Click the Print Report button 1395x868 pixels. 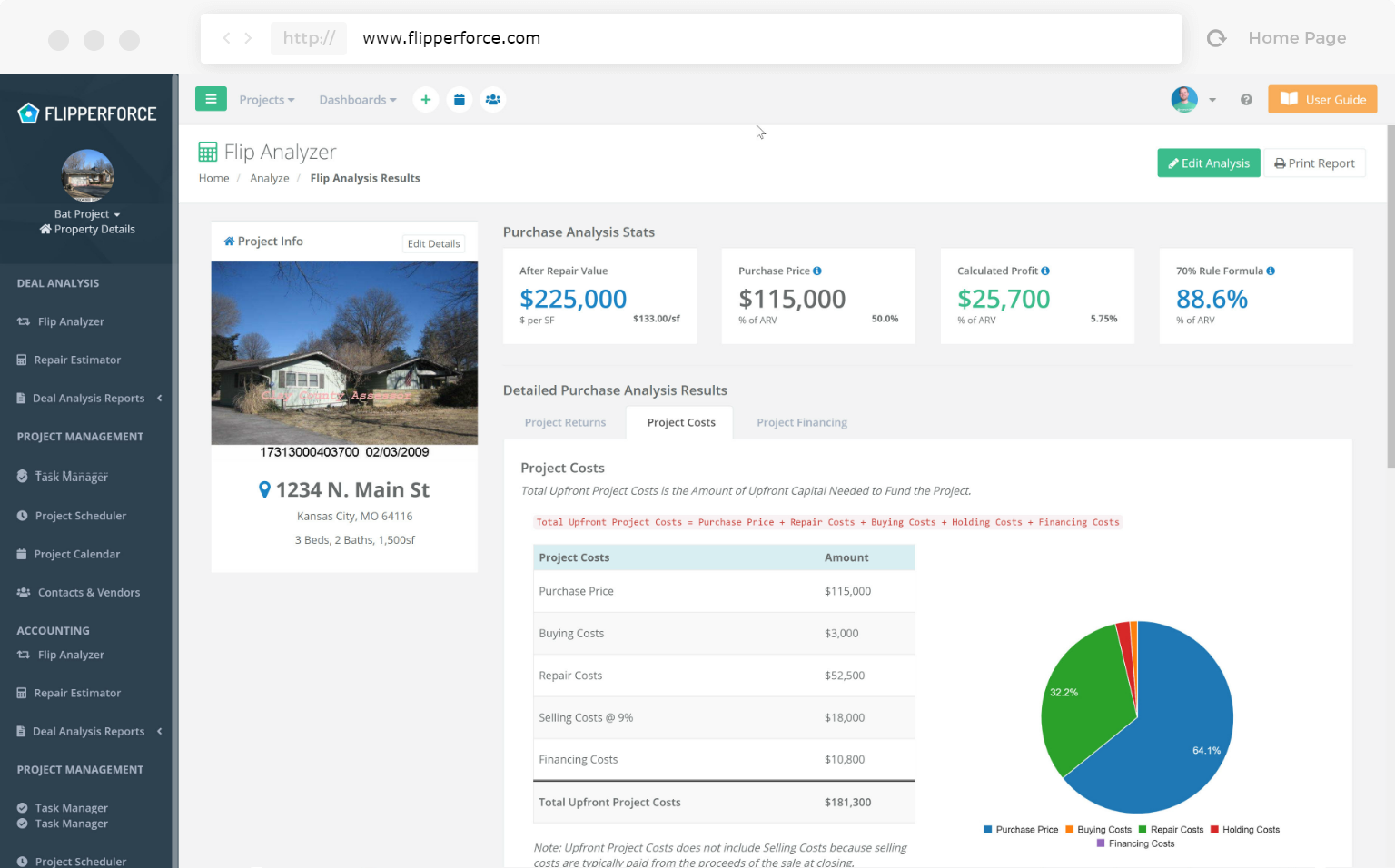click(x=1314, y=163)
